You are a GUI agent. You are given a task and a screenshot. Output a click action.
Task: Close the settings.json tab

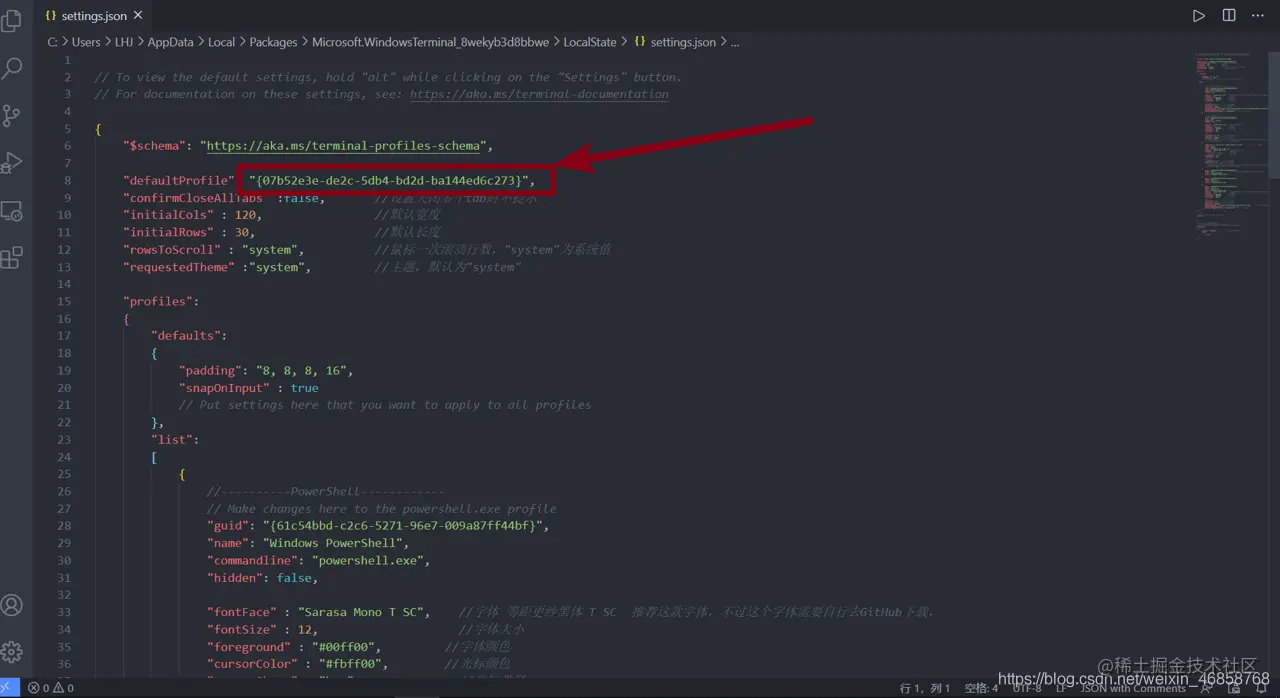138,16
